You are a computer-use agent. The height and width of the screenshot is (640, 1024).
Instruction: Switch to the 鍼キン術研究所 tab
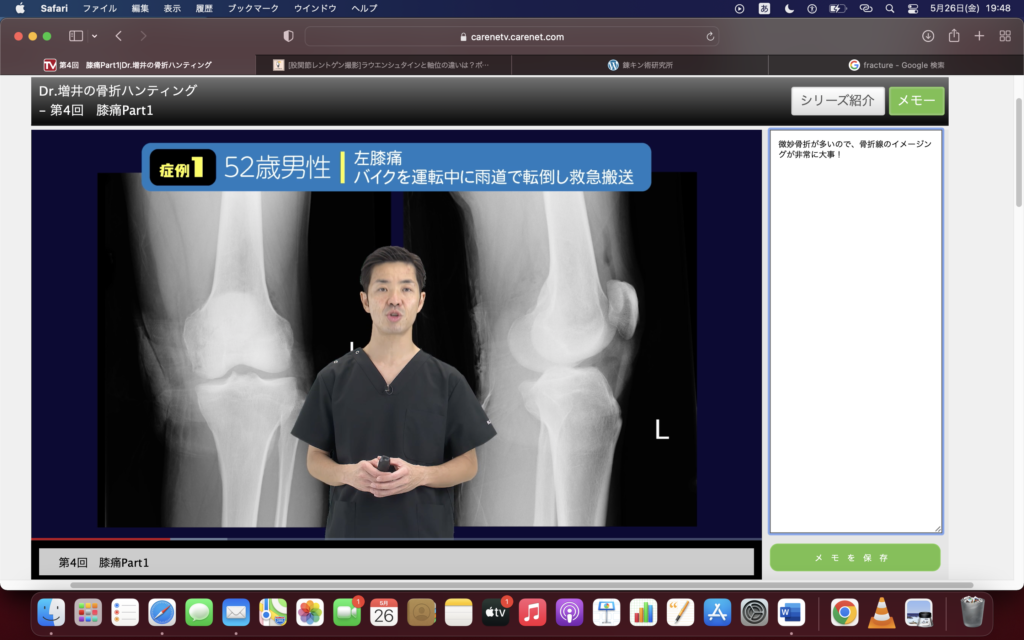point(640,65)
